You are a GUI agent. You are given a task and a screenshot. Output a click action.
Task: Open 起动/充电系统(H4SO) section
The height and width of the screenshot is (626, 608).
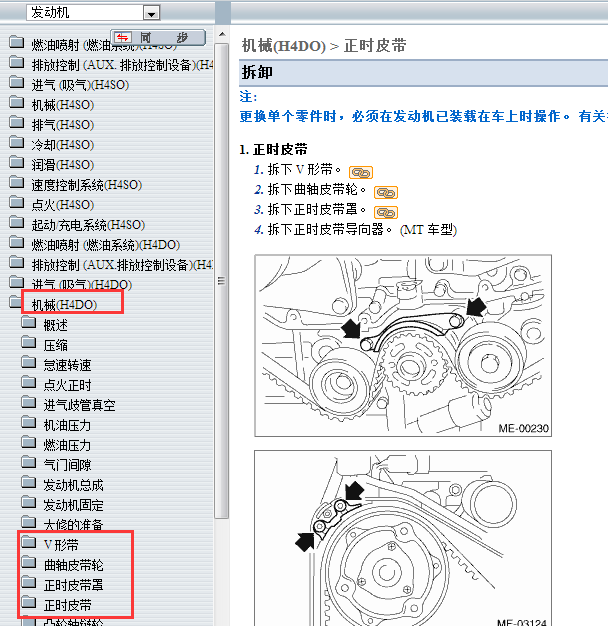click(x=88, y=225)
